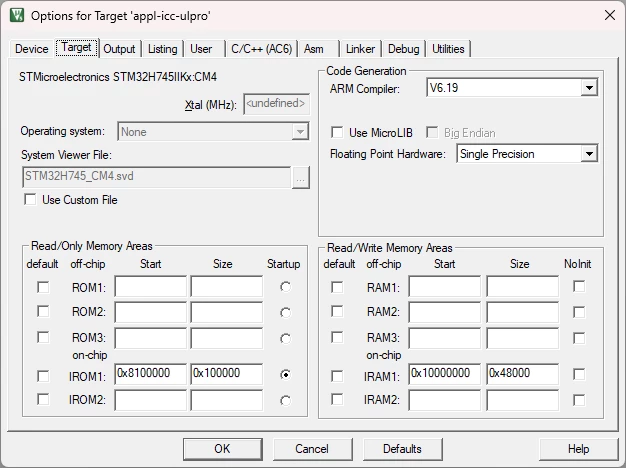
Task: Select ROM2 Startup radio button
Action: (x=285, y=313)
